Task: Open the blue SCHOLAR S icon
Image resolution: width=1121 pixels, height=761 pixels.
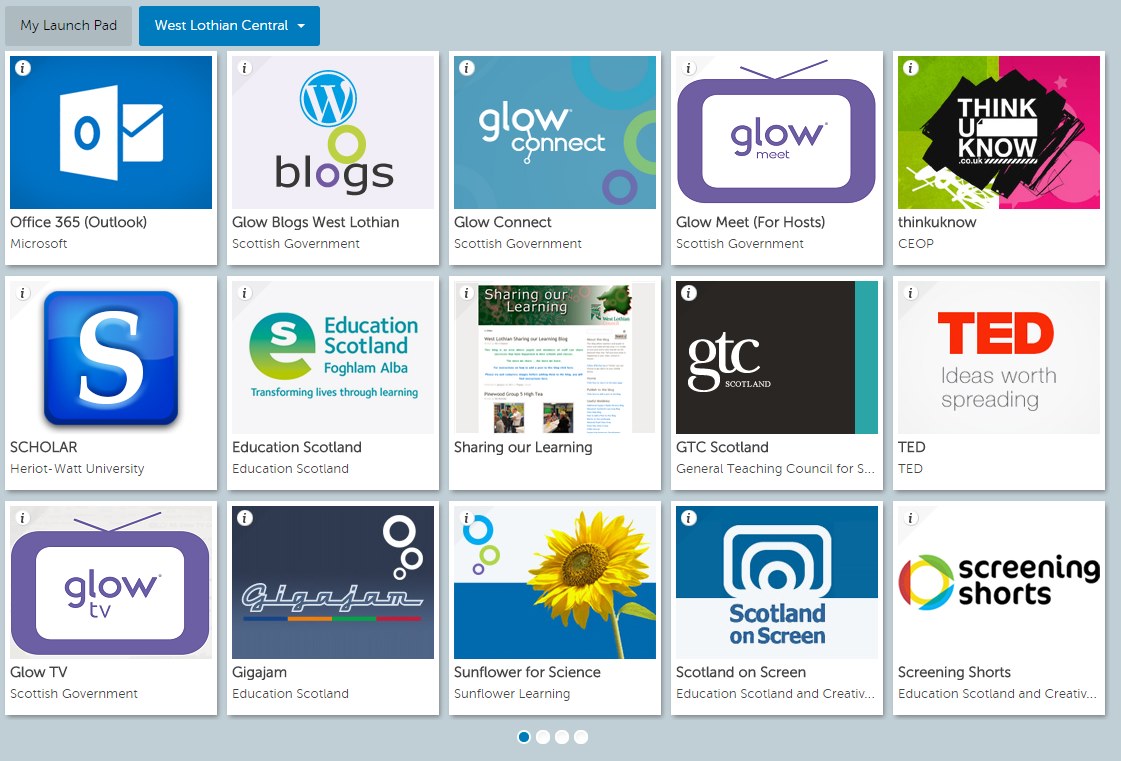Action: tap(111, 358)
